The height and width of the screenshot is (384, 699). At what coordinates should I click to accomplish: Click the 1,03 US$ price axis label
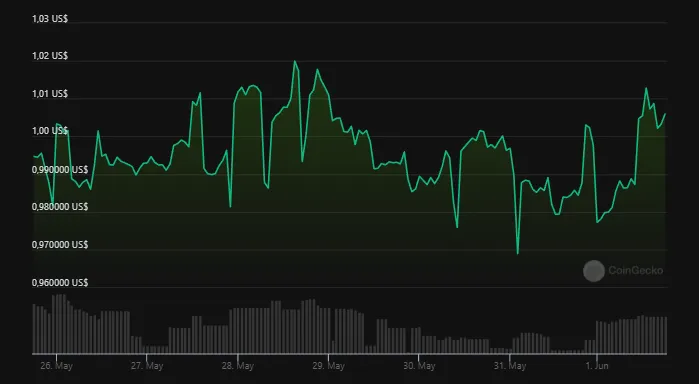coord(50,19)
